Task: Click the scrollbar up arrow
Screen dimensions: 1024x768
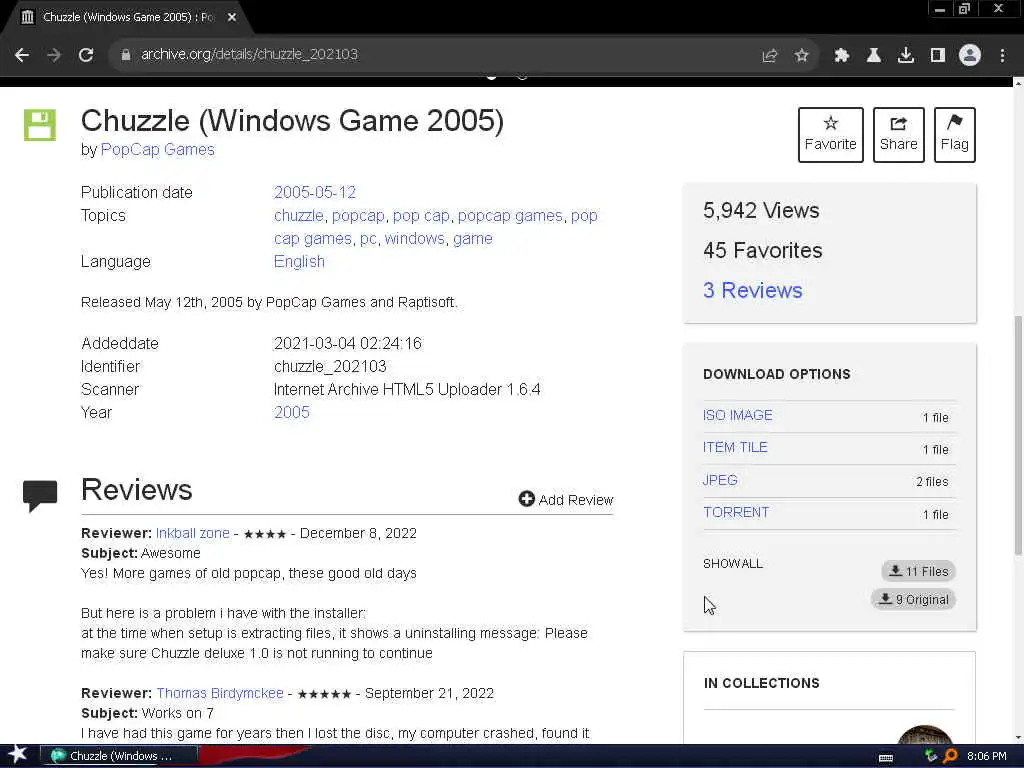Action: tap(1018, 83)
